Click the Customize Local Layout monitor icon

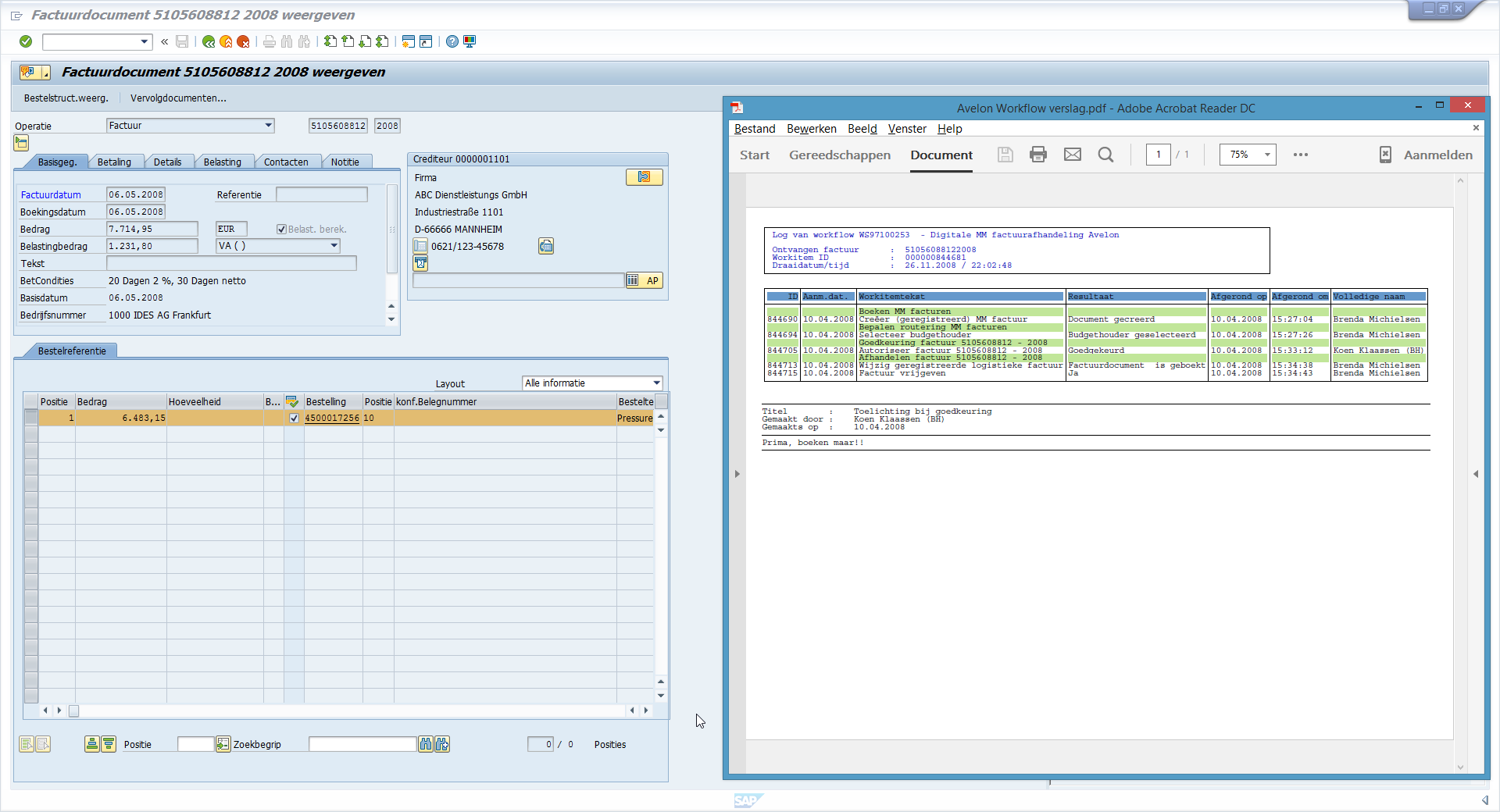point(470,41)
